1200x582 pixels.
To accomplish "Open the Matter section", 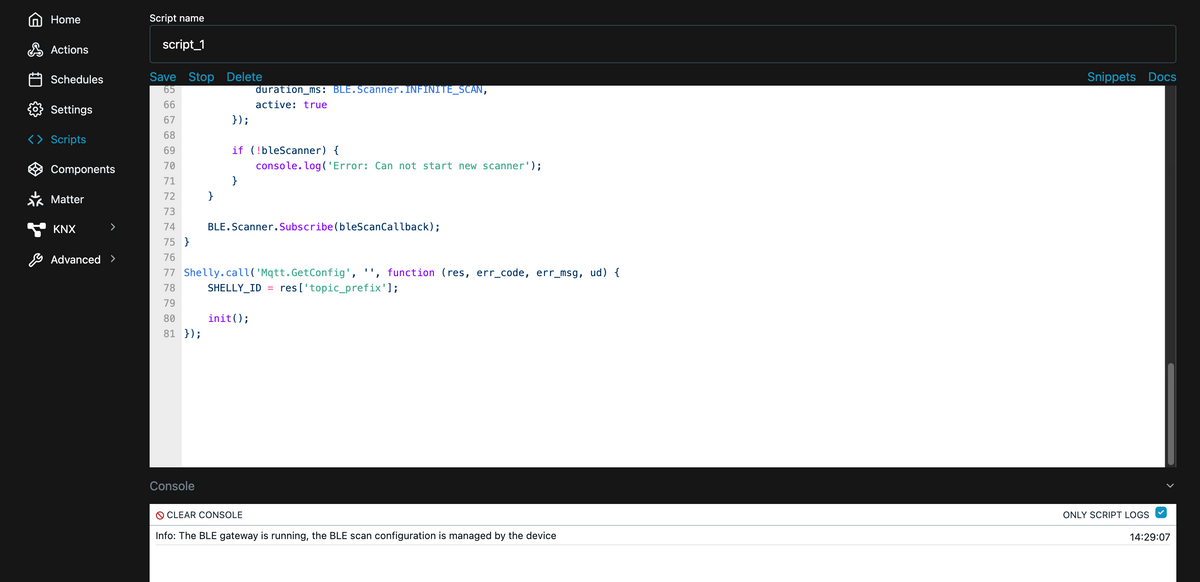I will (x=67, y=199).
